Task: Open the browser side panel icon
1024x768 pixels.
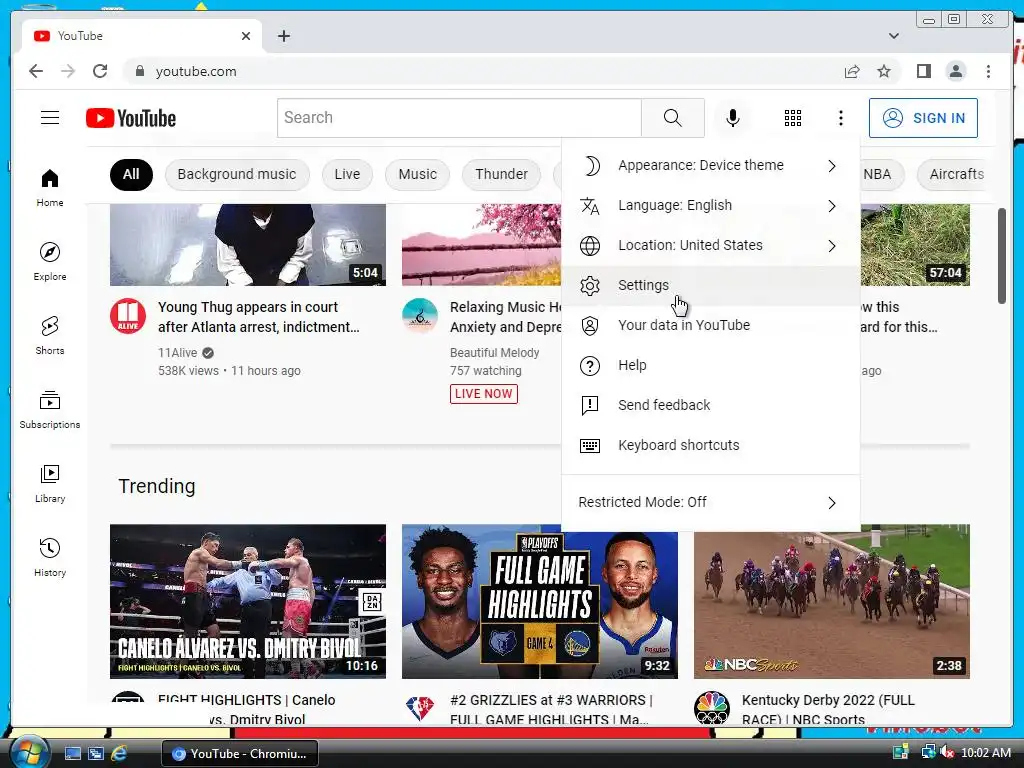Action: tap(923, 71)
